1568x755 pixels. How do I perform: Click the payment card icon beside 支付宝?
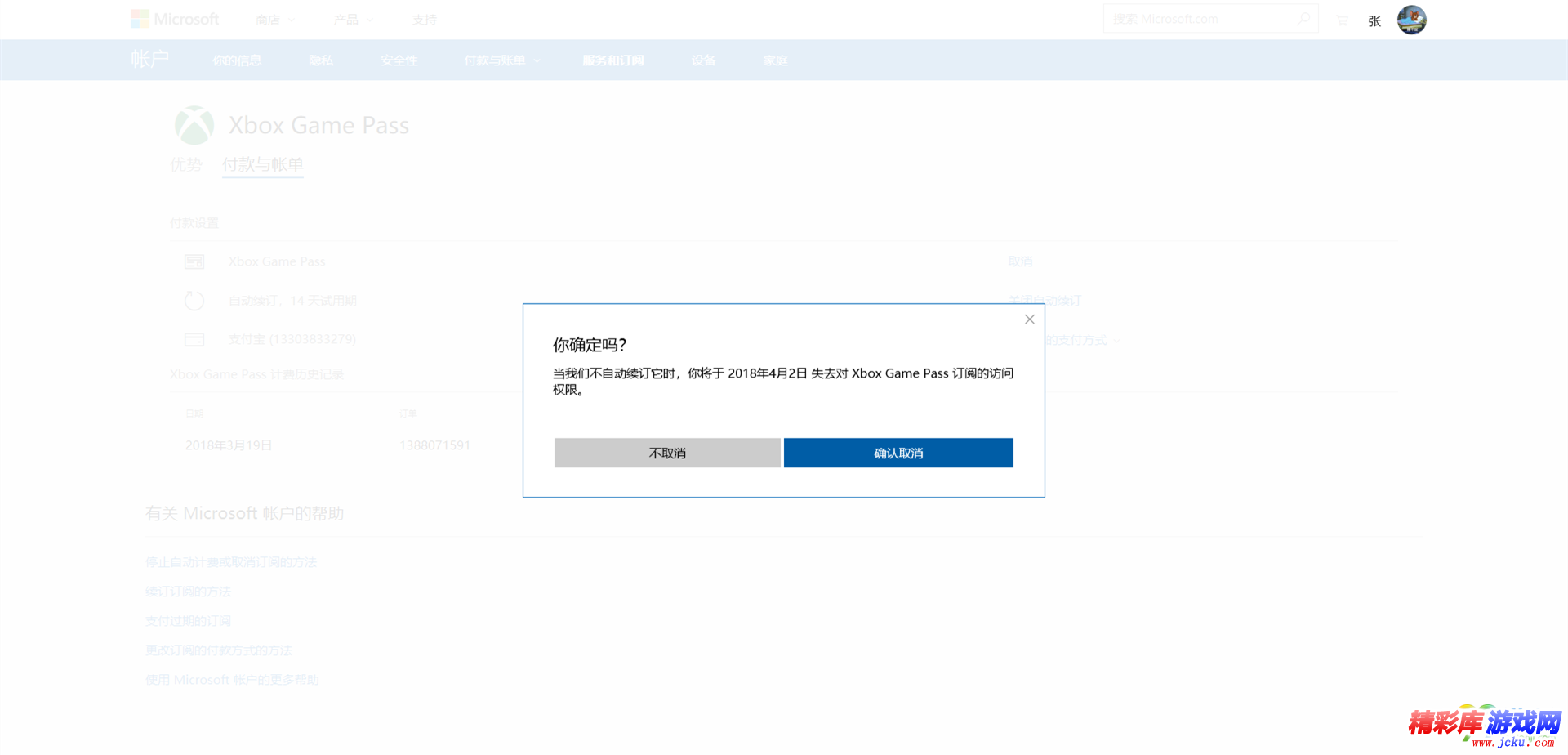[194, 339]
